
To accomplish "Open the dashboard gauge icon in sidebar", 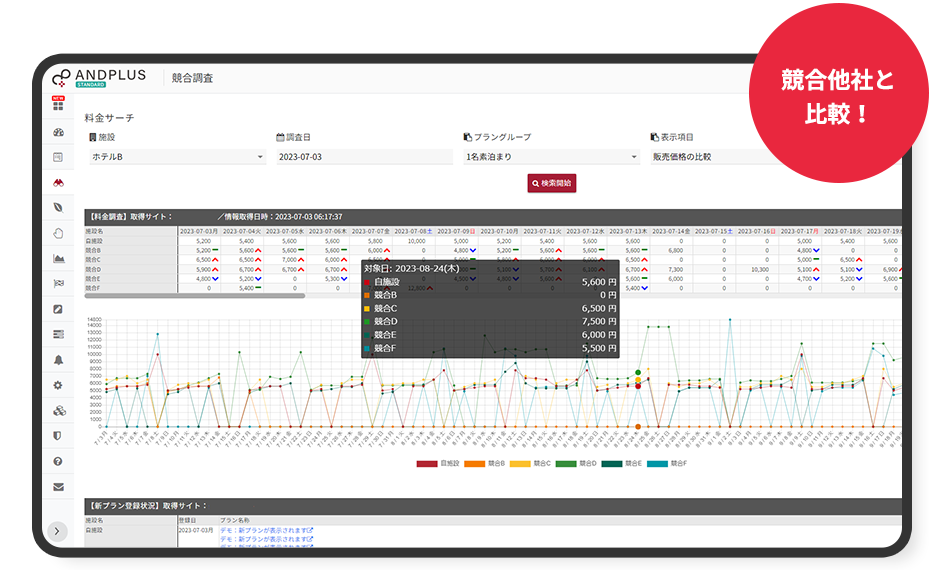I will (x=58, y=131).
